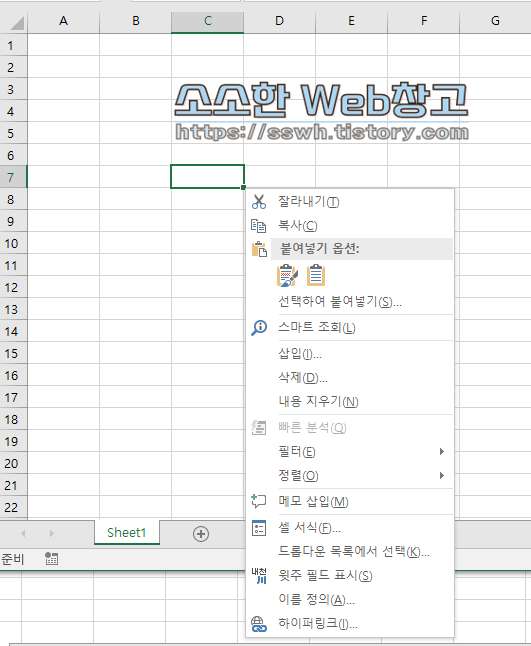
Task: Select row 18 header
Action: point(14,419)
